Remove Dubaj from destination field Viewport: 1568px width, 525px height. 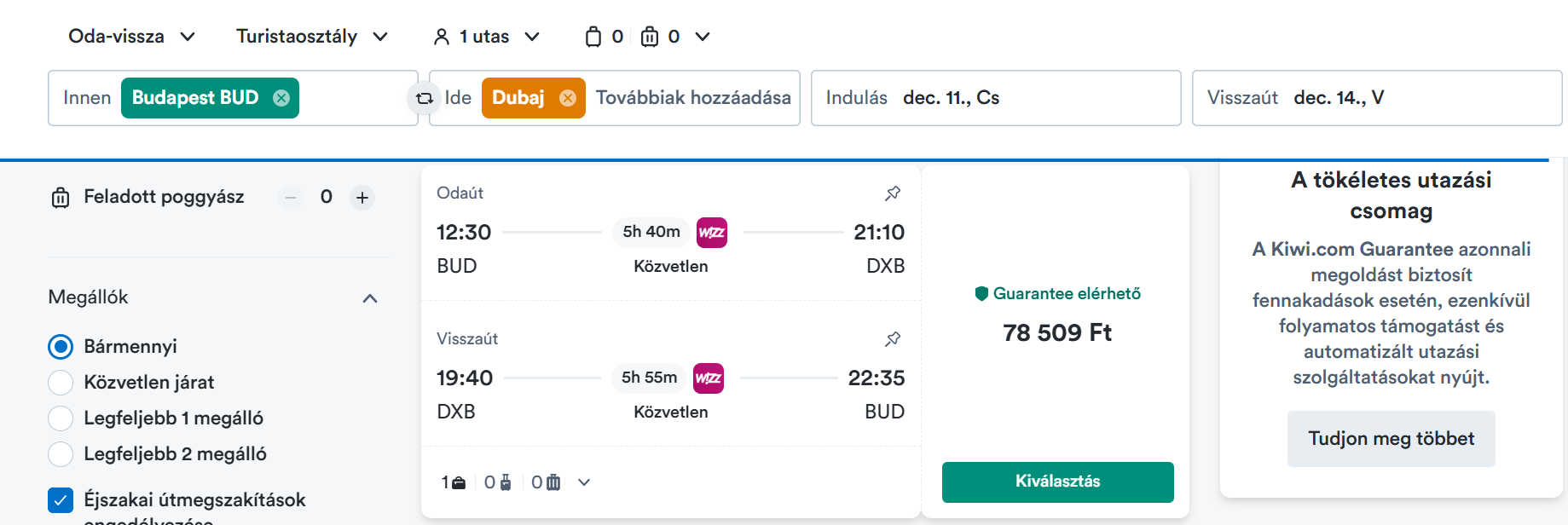567,98
